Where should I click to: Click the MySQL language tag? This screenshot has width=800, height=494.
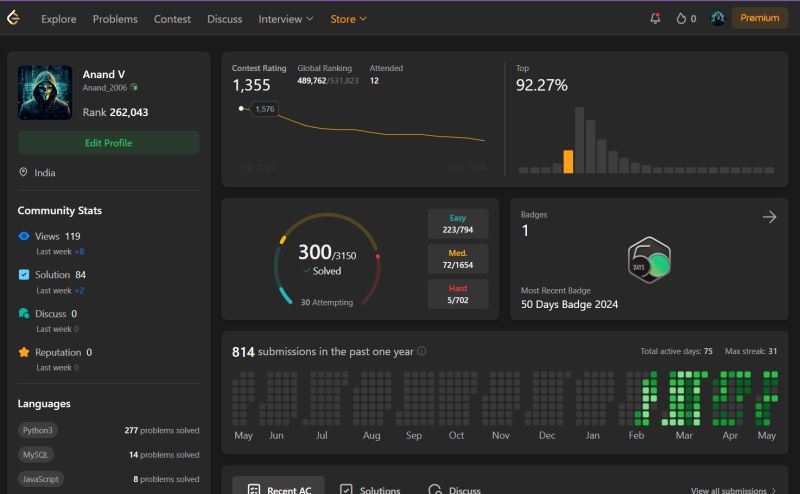coord(36,454)
